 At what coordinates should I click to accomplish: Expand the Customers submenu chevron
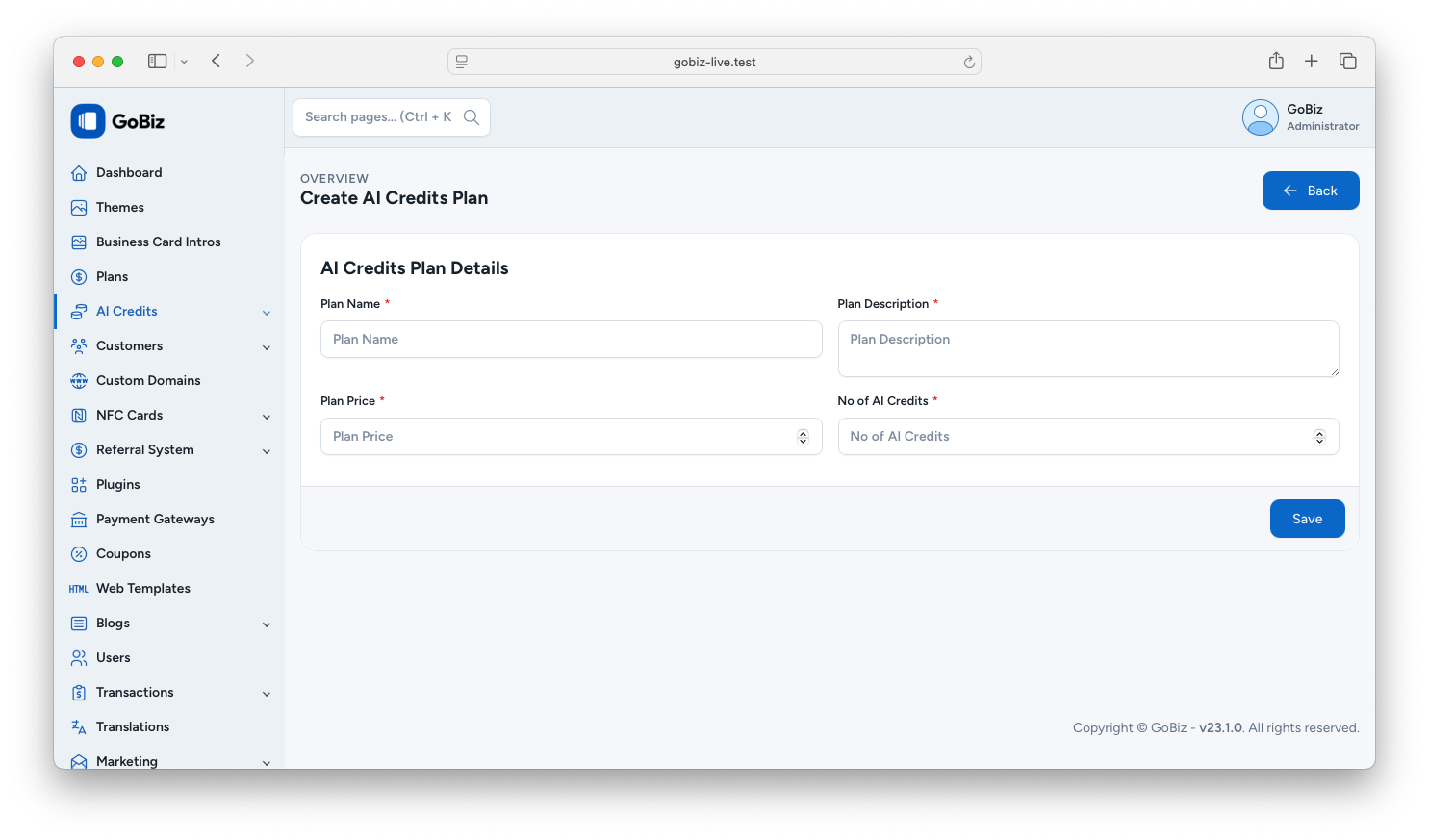(x=267, y=347)
